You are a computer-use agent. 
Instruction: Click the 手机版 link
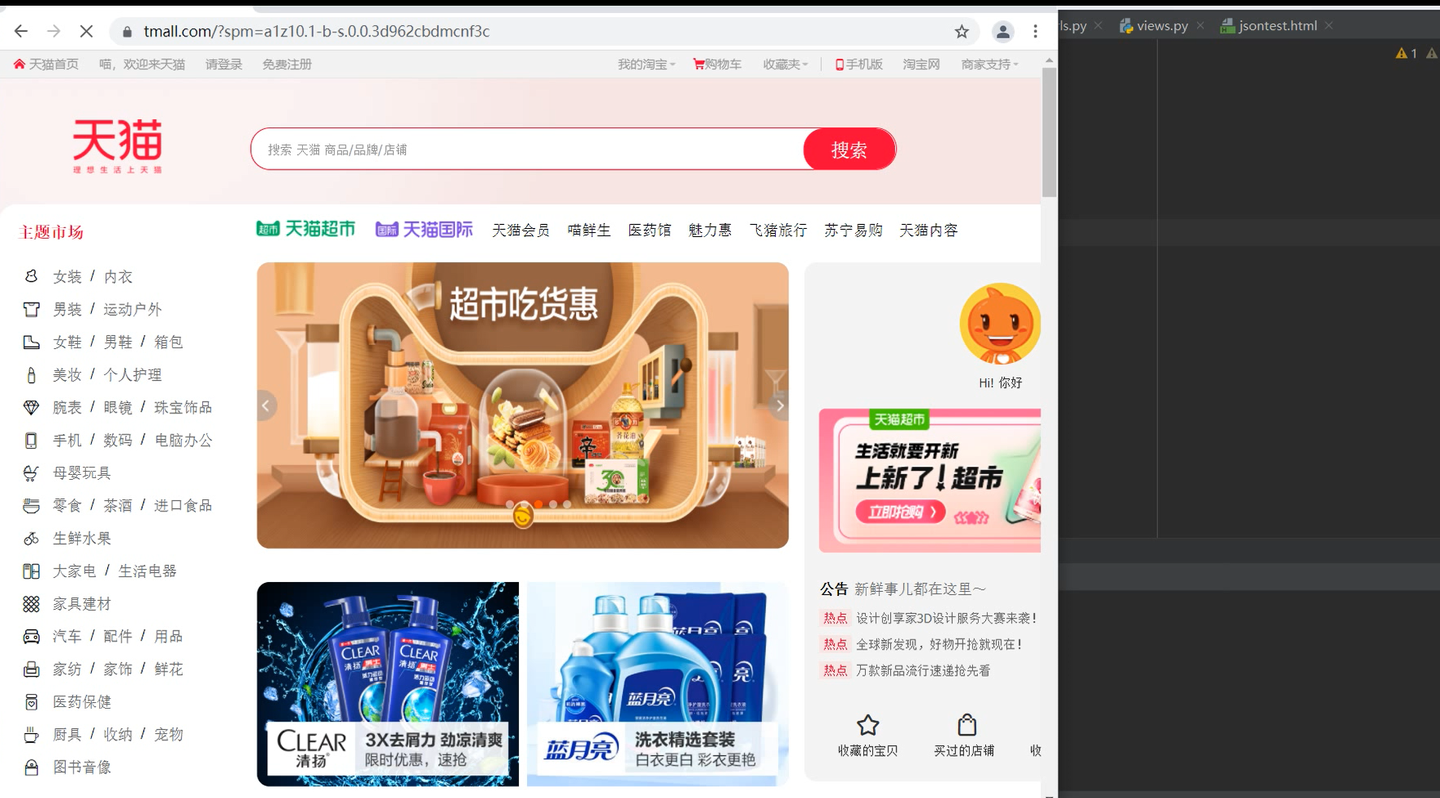[859, 64]
